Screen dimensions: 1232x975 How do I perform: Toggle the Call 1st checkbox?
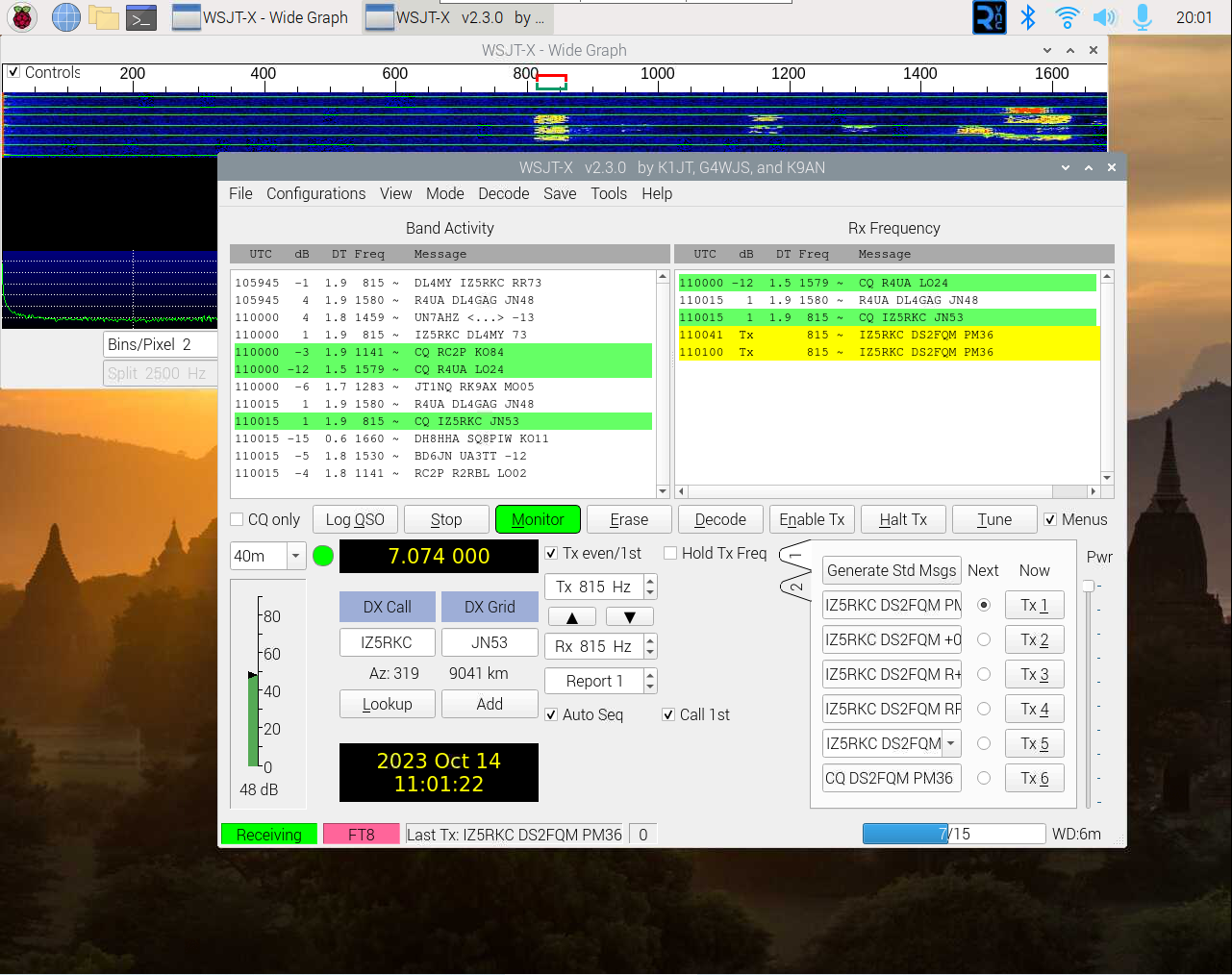668,714
